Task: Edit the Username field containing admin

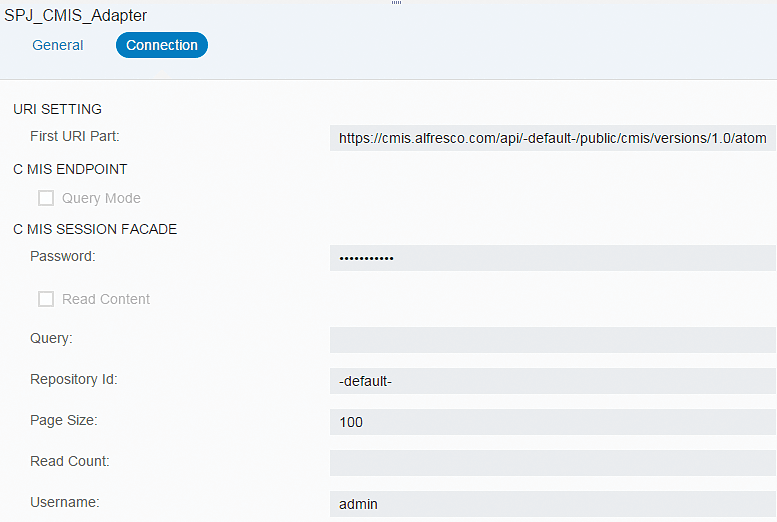Action: [x=553, y=504]
